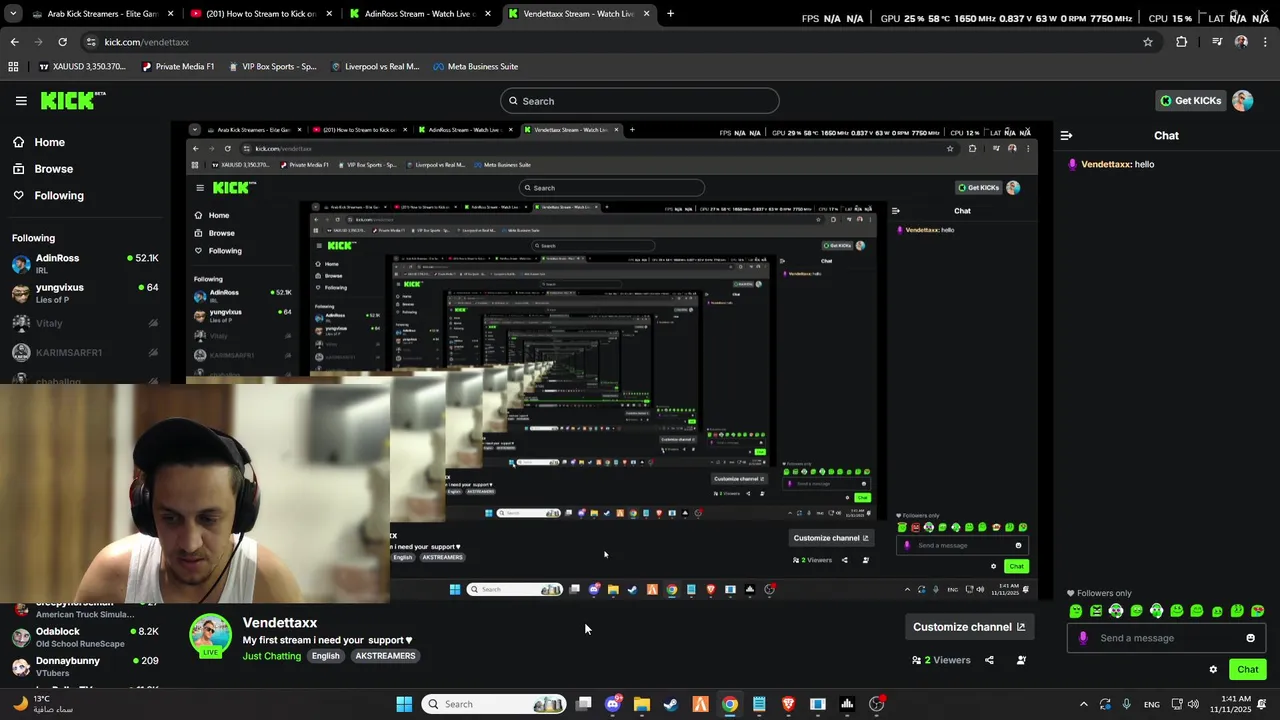
Task: Open Vitaly offline channel in sidebar
Action: (85, 323)
